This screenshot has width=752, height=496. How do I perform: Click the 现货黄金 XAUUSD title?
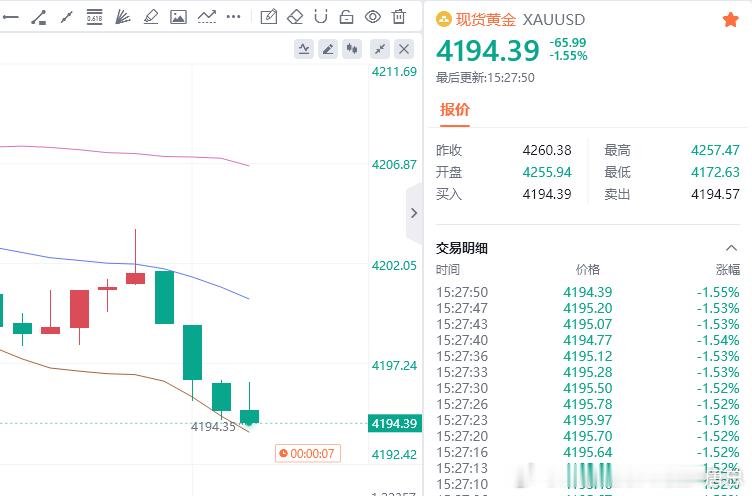[520, 20]
